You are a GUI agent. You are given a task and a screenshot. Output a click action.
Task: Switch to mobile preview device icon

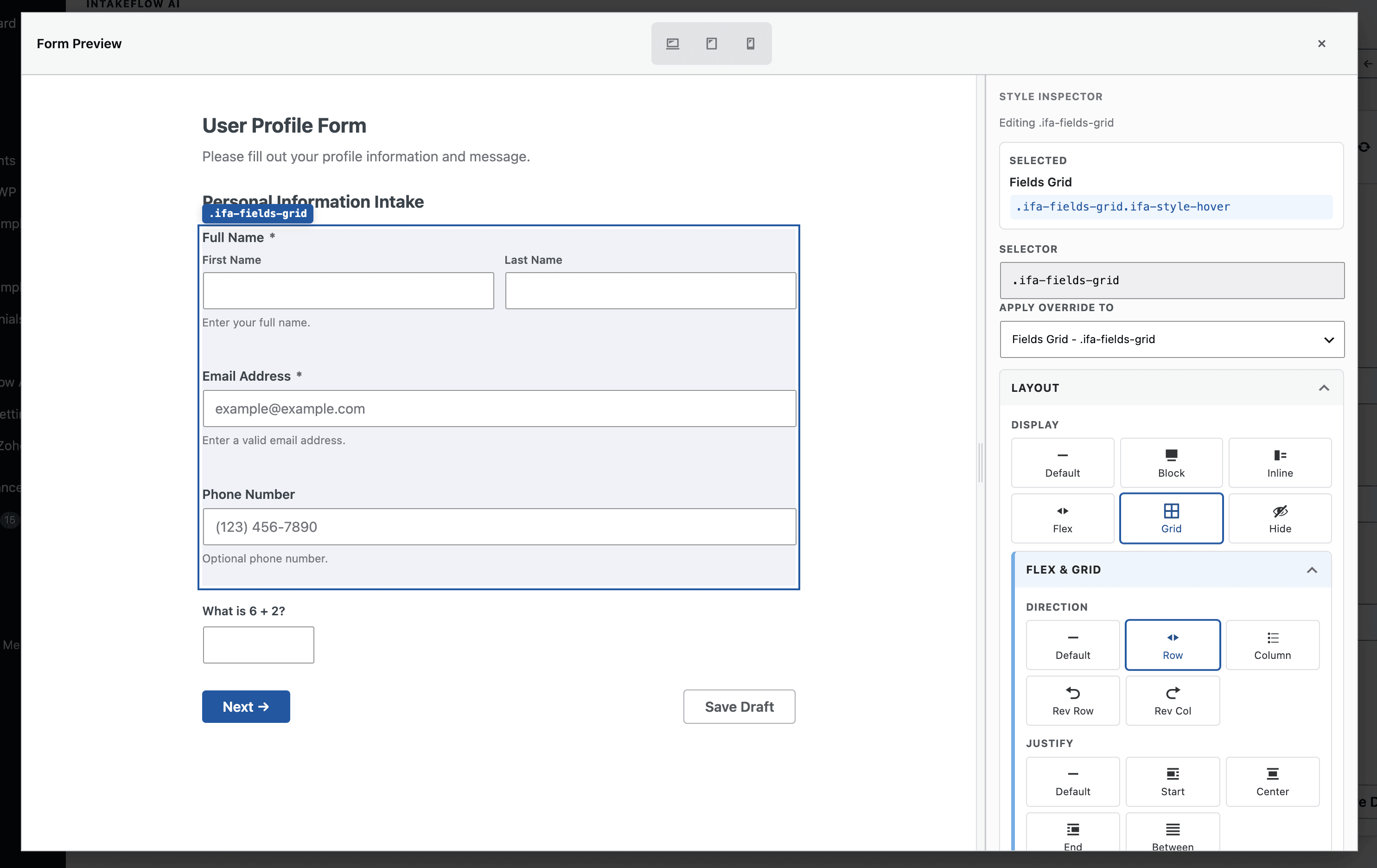pyautogui.click(x=750, y=44)
